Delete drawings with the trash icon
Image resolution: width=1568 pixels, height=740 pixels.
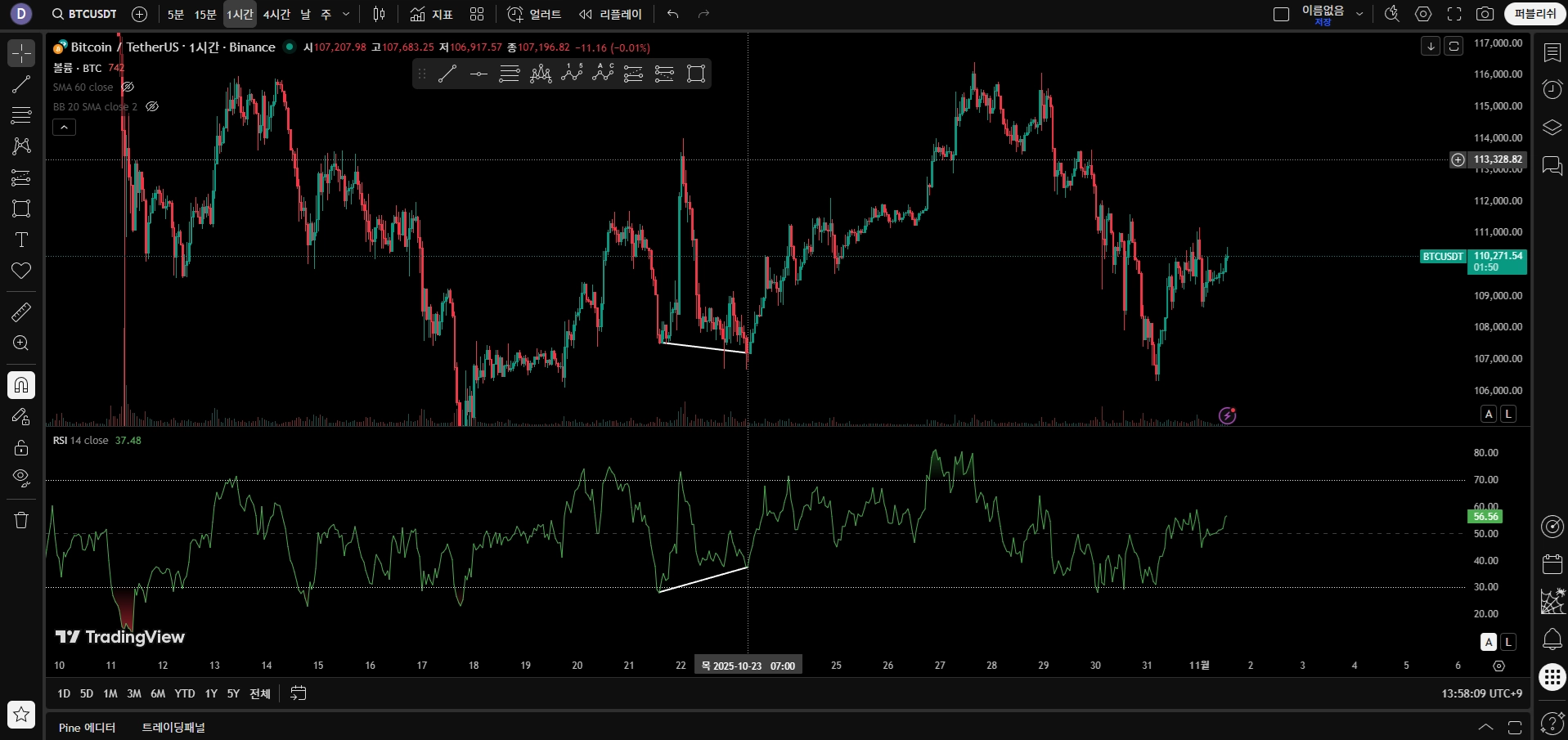pos(21,520)
